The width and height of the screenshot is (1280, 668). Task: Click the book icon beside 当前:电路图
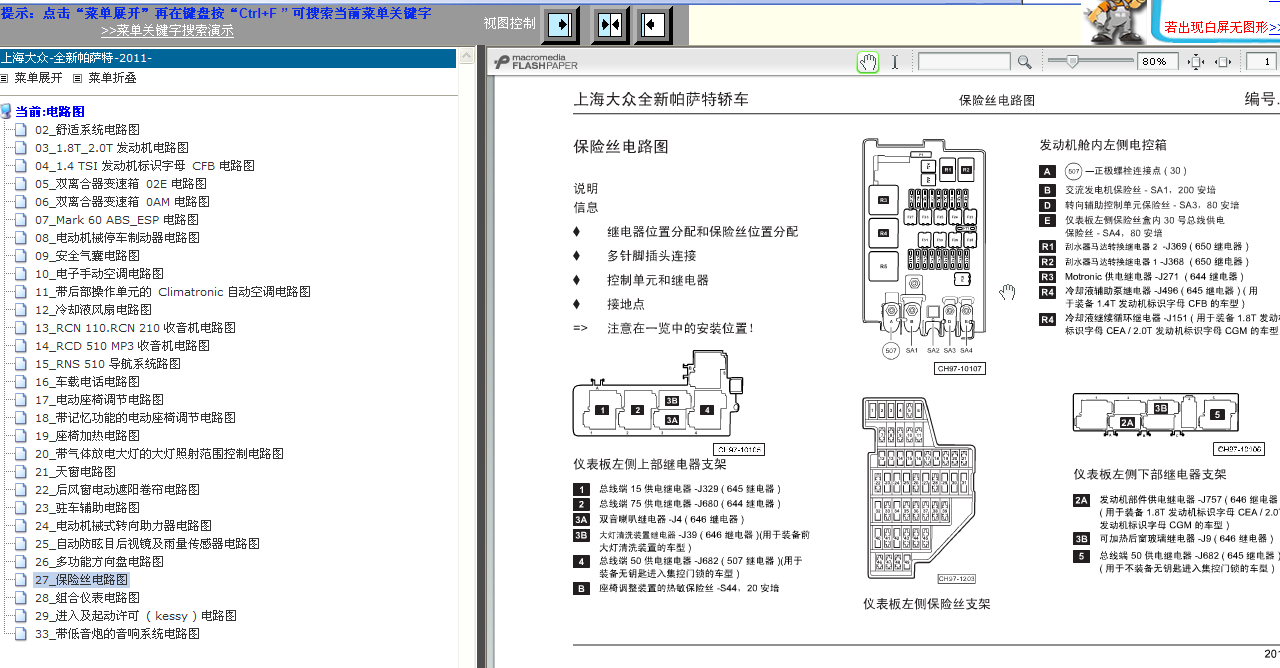6,112
